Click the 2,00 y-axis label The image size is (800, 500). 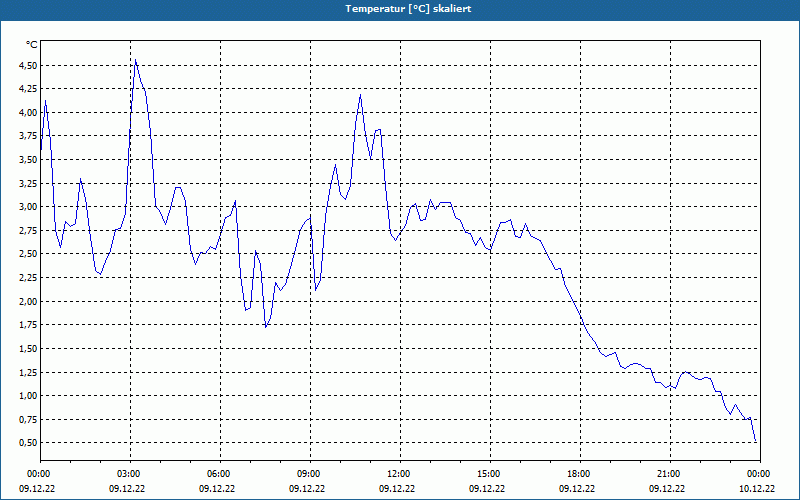point(29,301)
